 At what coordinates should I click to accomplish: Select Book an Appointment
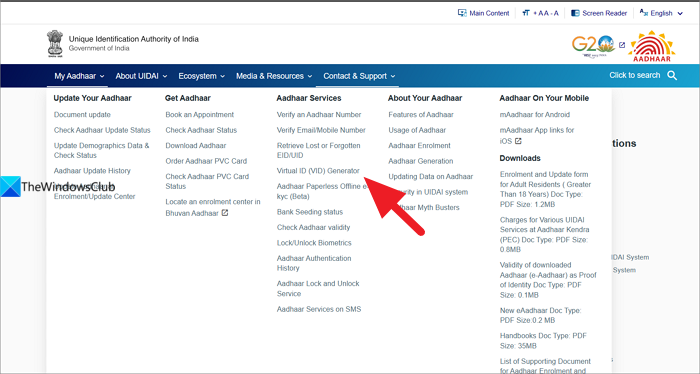[200, 115]
